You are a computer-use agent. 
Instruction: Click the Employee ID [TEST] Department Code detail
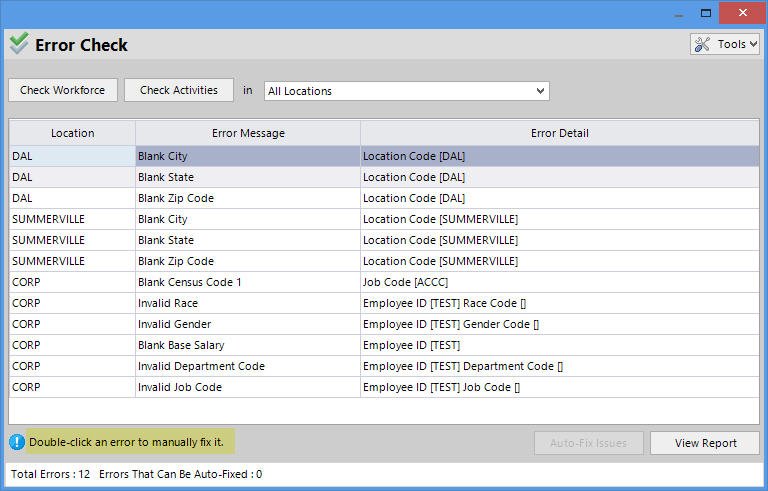pyautogui.click(x=560, y=367)
